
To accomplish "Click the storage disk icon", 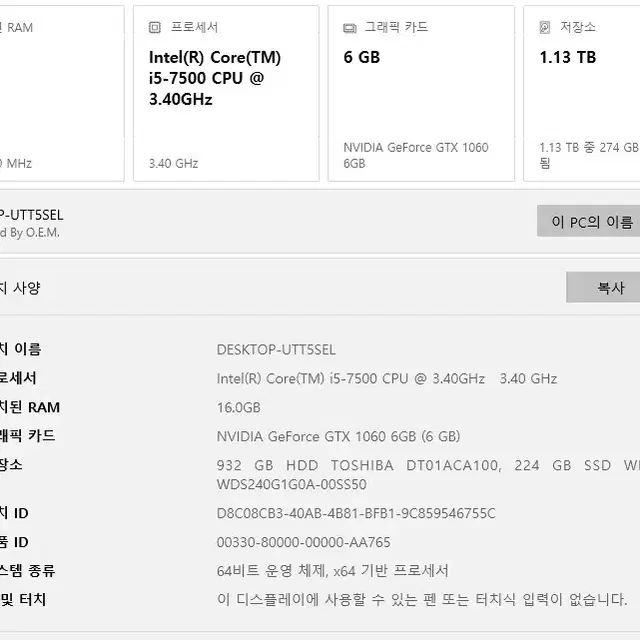I will coord(545,28).
